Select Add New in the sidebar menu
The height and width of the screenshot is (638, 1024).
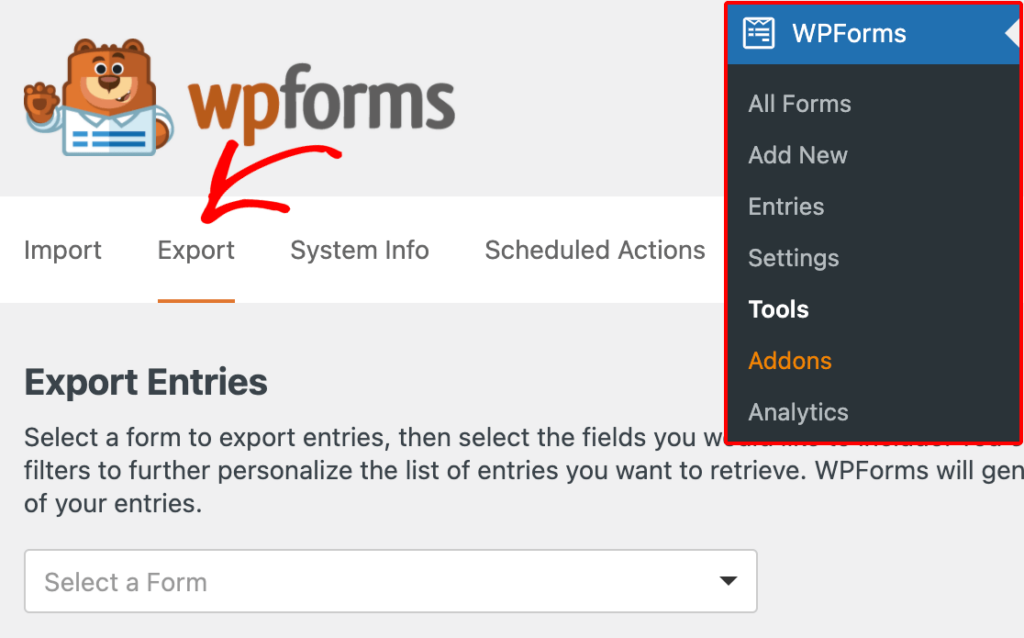(x=797, y=155)
